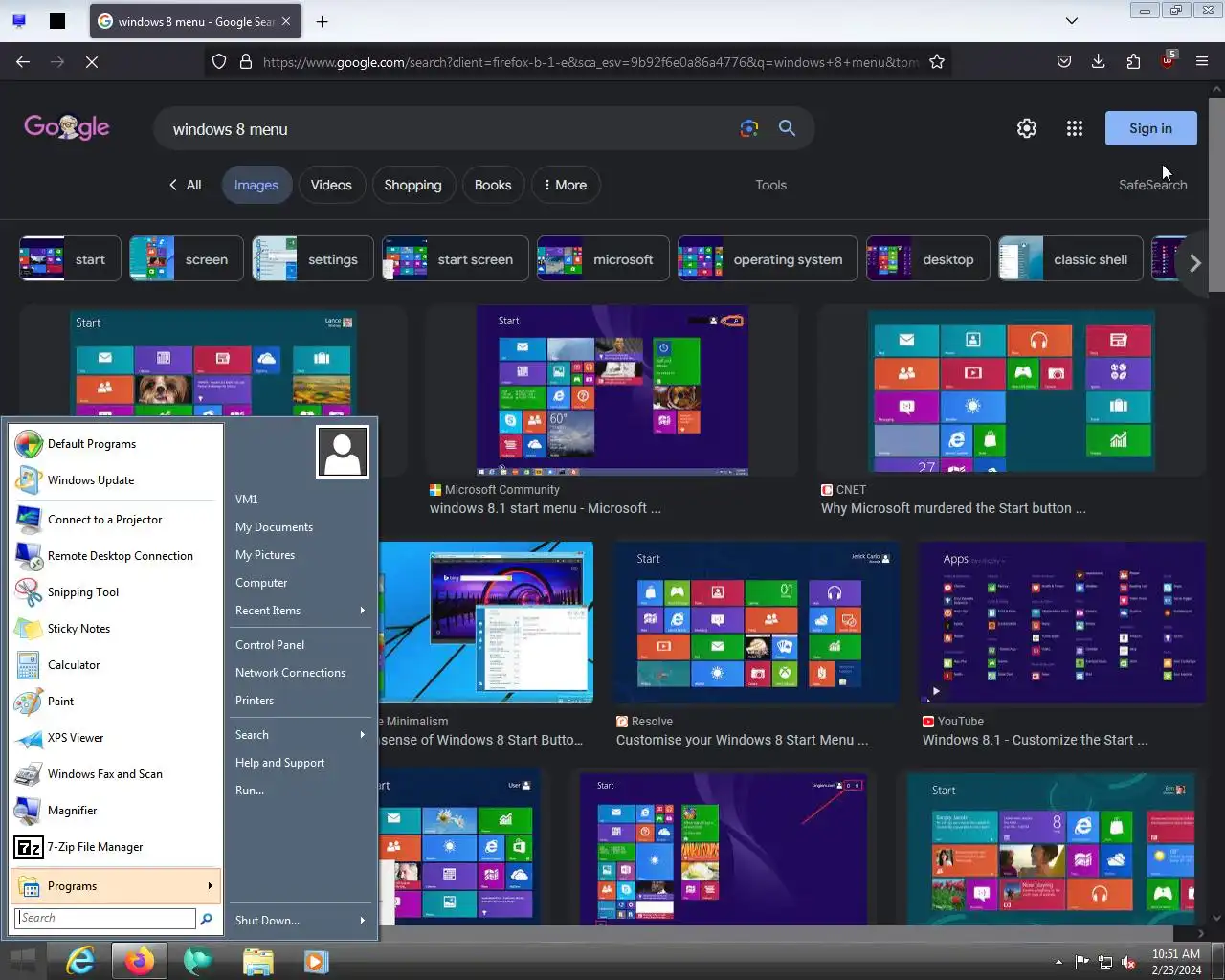Click the magnifier search icon in Google search box
1225x980 pixels.
point(787,128)
